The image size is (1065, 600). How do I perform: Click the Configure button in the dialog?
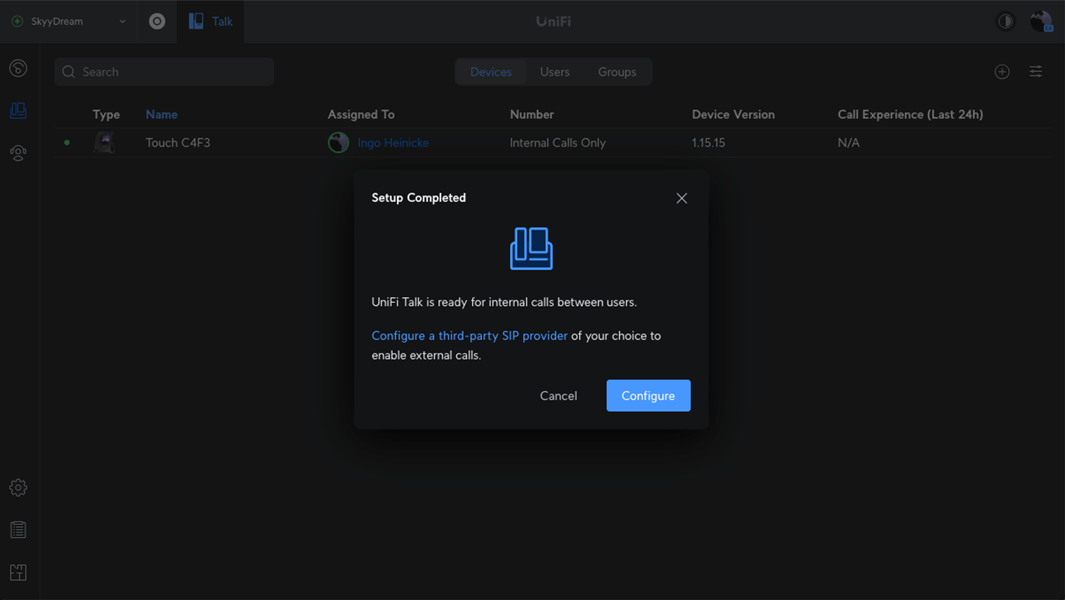(648, 396)
